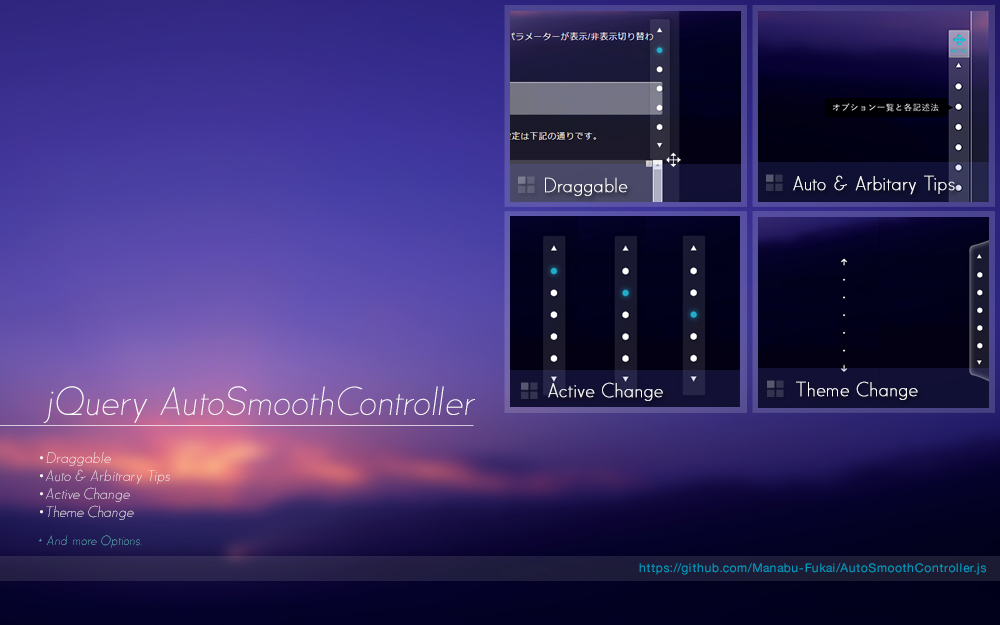Open the GitHub AutoSmoothController.js link
Image resolution: width=1000 pixels, height=625 pixels.
[x=812, y=568]
